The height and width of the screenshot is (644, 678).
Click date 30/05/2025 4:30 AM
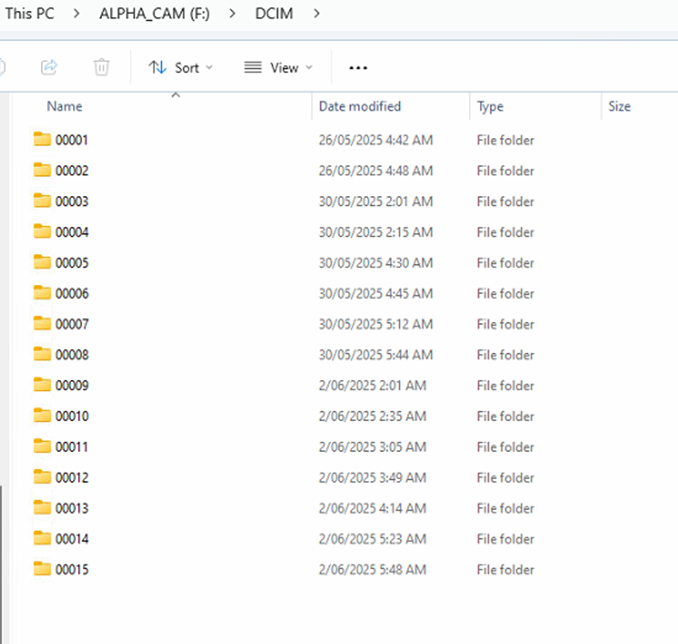pos(376,263)
